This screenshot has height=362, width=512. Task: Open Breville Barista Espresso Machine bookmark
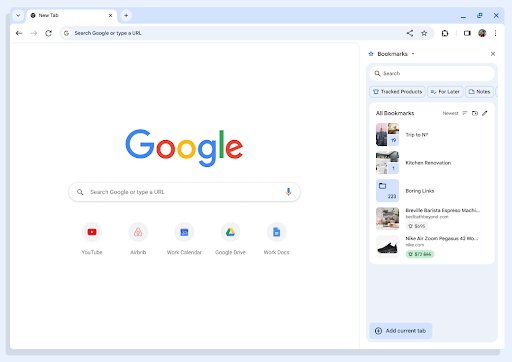pyautogui.click(x=432, y=219)
